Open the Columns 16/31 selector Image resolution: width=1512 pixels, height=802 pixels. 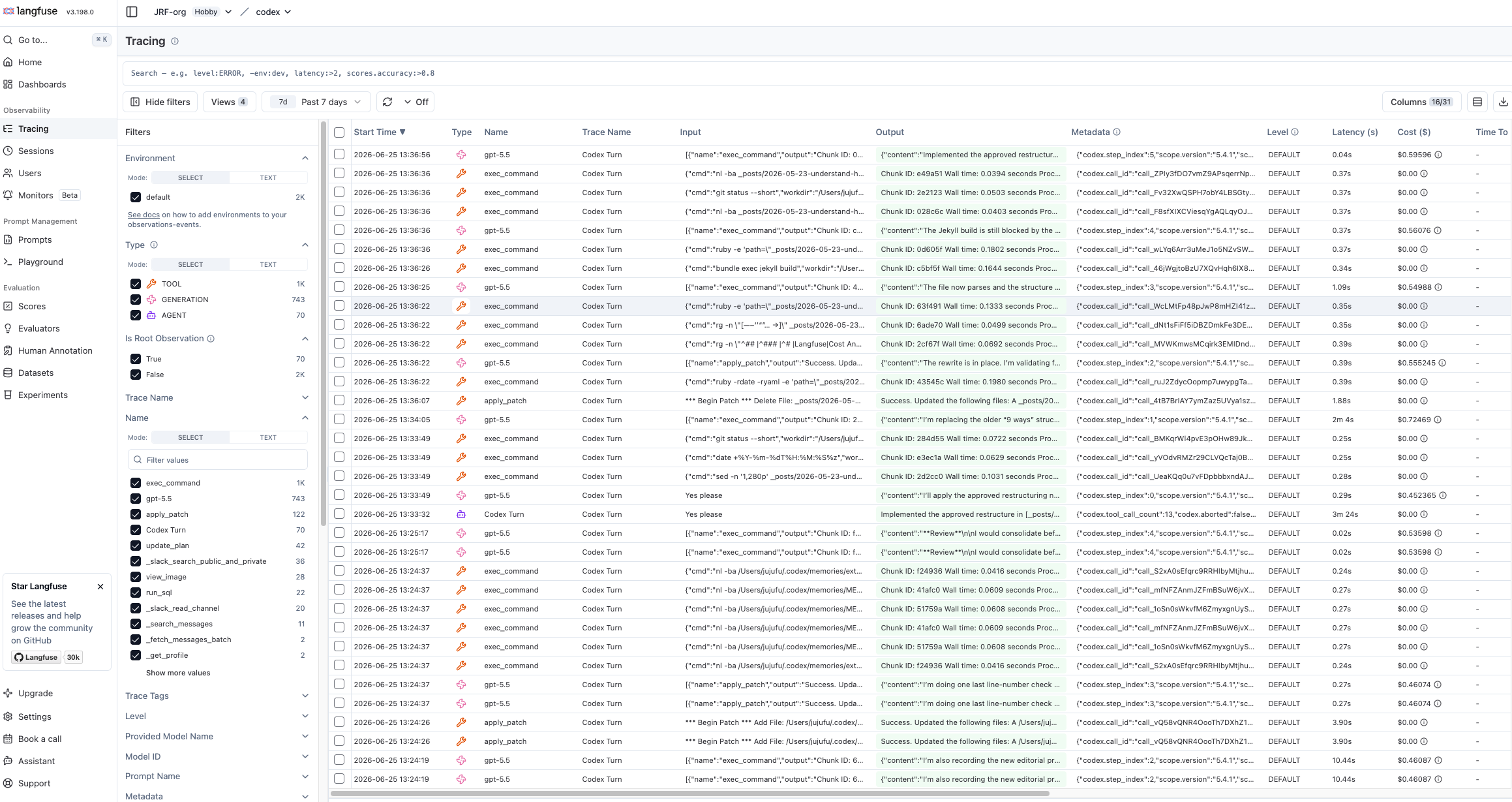(x=1421, y=102)
